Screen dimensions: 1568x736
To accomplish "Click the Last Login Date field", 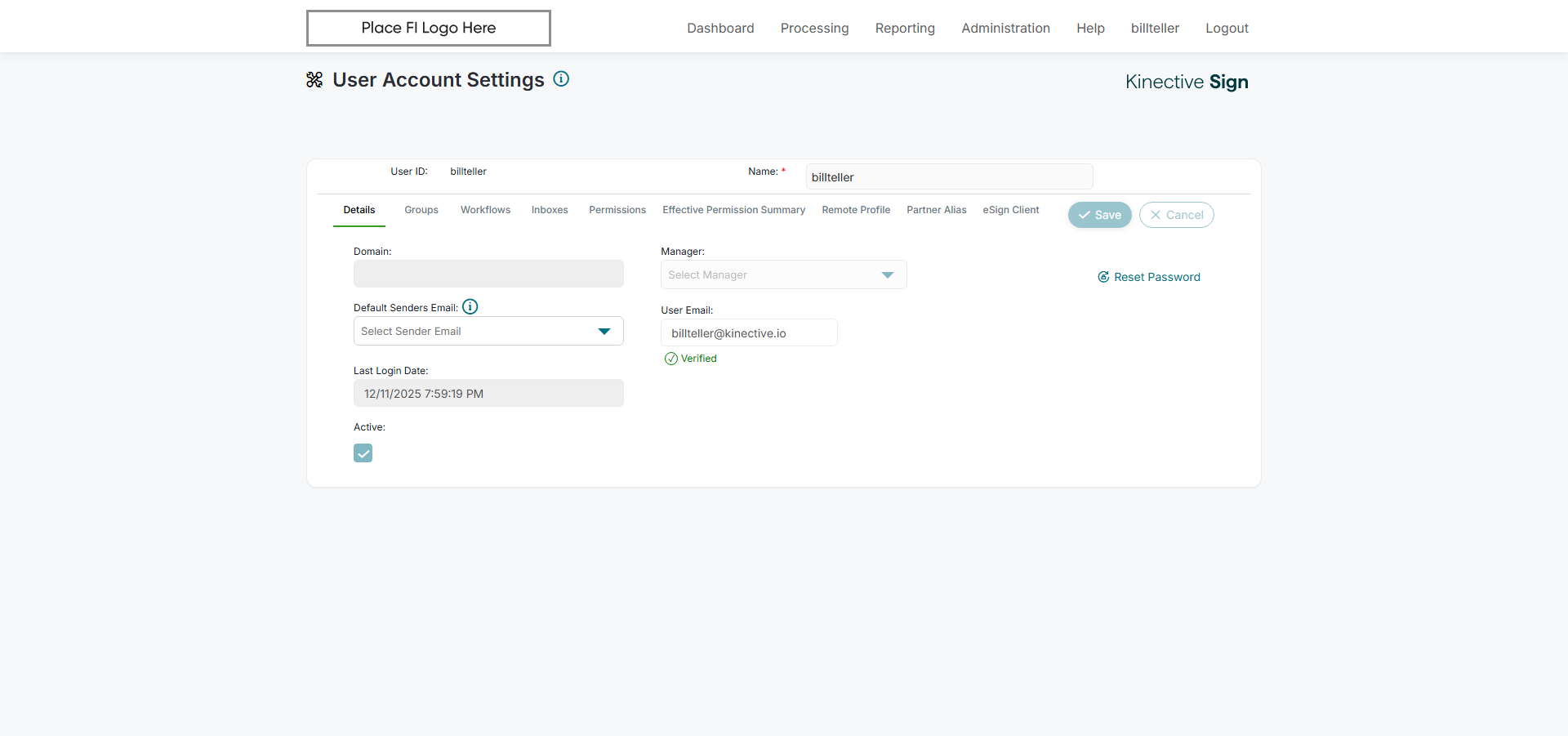I will (x=488, y=393).
